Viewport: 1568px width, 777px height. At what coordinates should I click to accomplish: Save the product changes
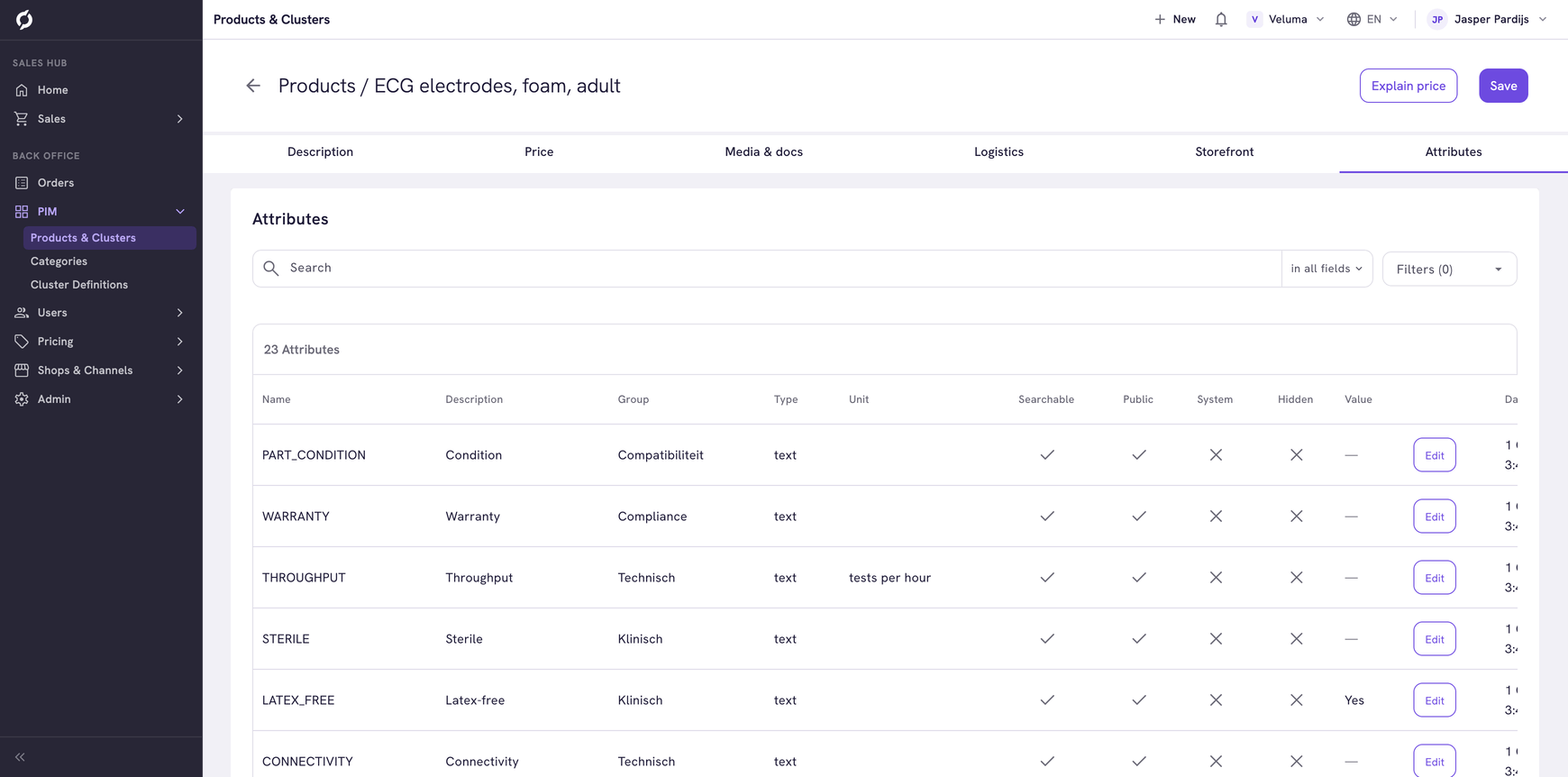click(x=1503, y=86)
